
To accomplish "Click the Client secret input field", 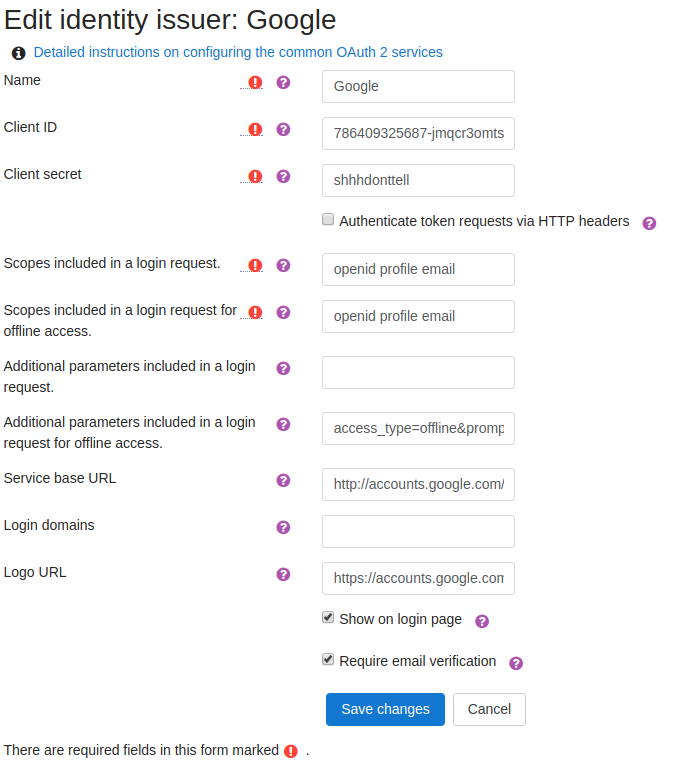I will pyautogui.click(x=418, y=181).
